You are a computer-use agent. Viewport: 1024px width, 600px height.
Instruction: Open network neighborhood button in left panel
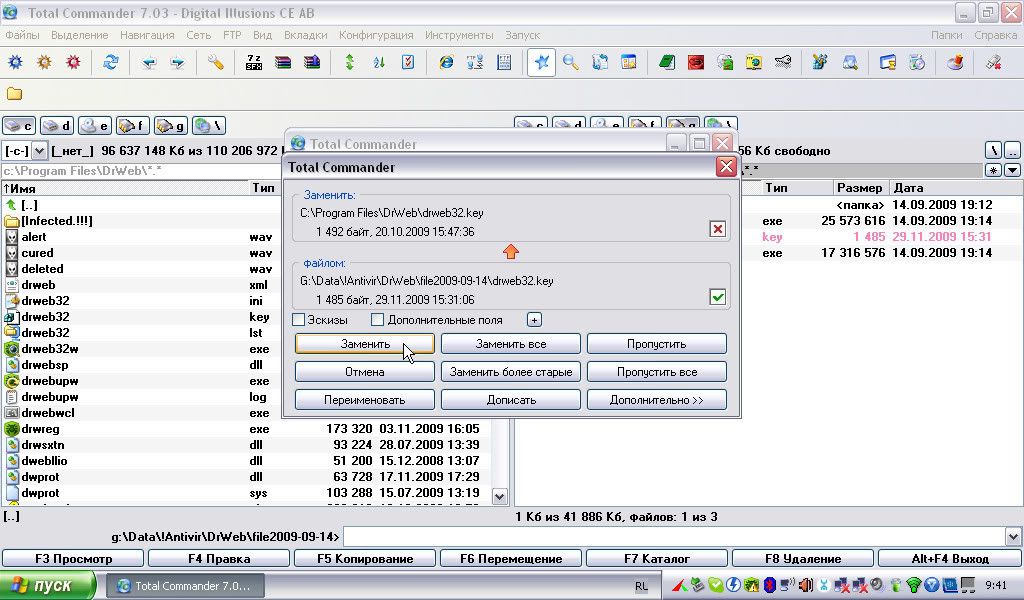(209, 126)
